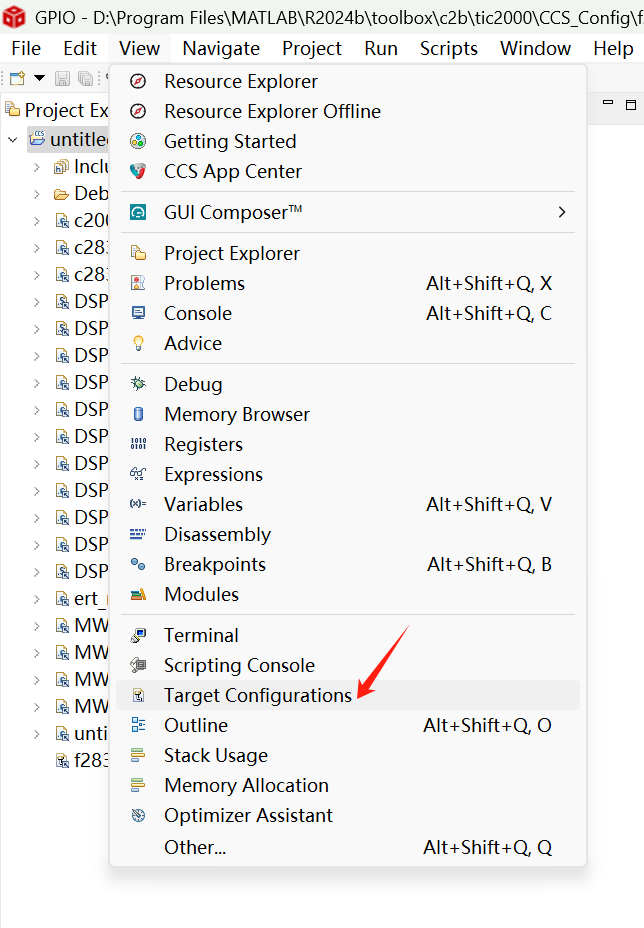Click the Debug bug icon
Image resolution: width=644 pixels, height=928 pixels.
(x=138, y=384)
